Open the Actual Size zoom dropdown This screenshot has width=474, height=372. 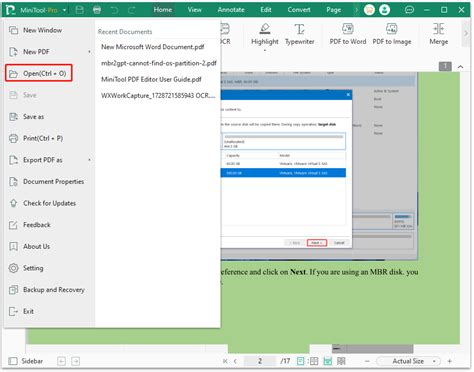coord(408,361)
